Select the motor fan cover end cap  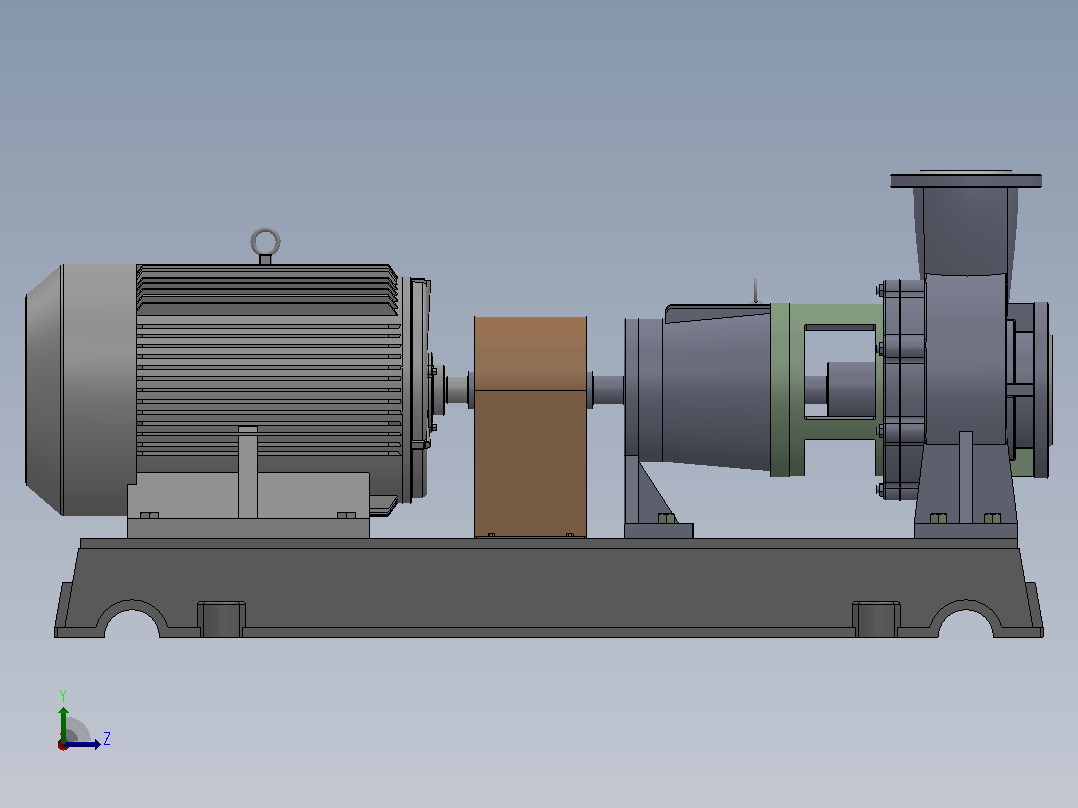point(80,389)
